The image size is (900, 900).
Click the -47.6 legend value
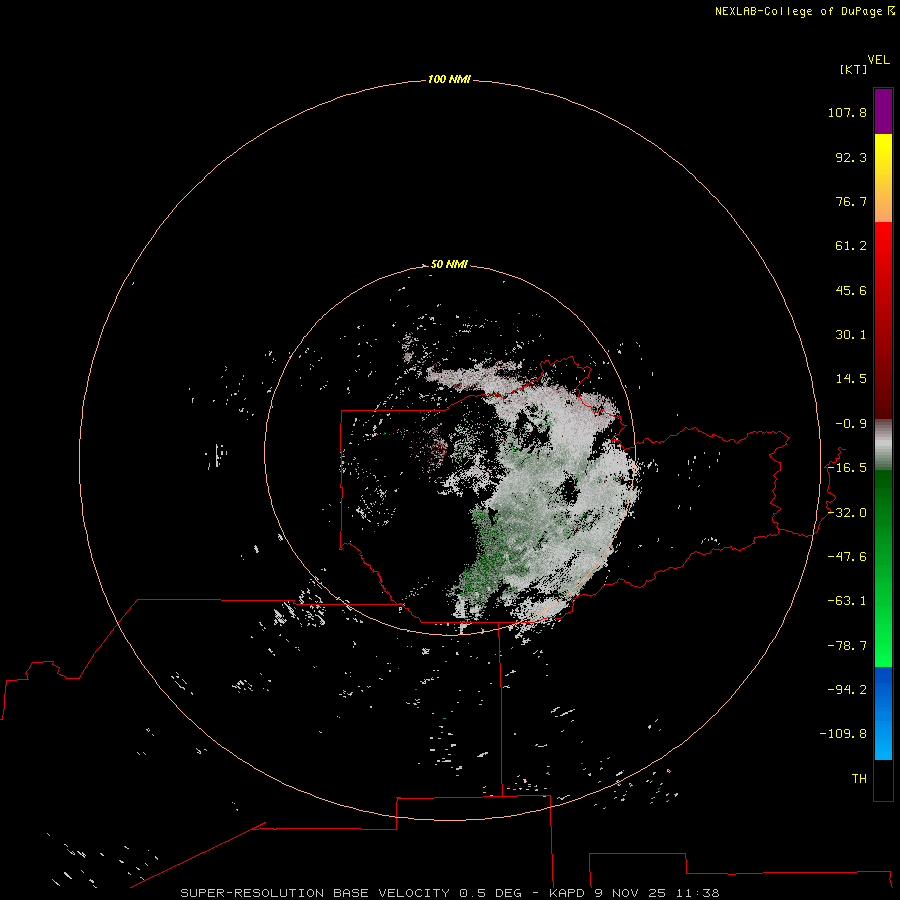pos(847,557)
